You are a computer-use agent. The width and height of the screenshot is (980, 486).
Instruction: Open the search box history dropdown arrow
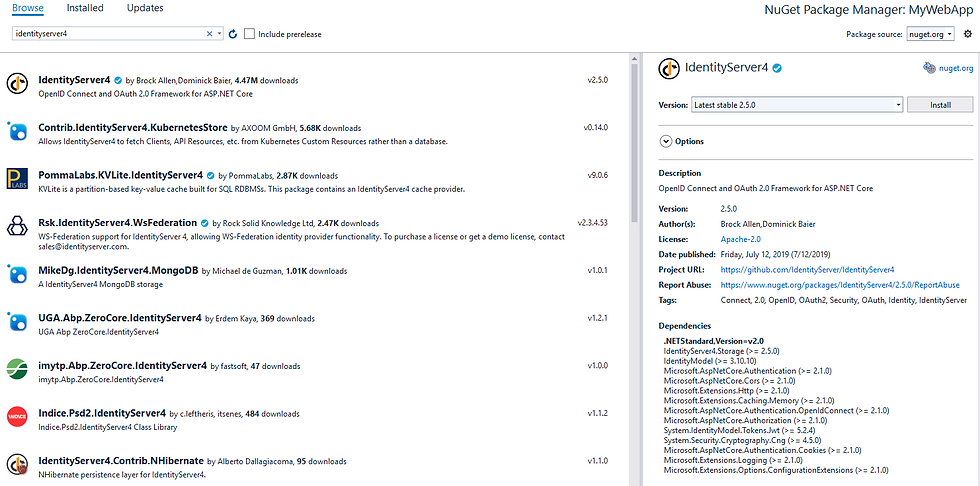point(219,34)
